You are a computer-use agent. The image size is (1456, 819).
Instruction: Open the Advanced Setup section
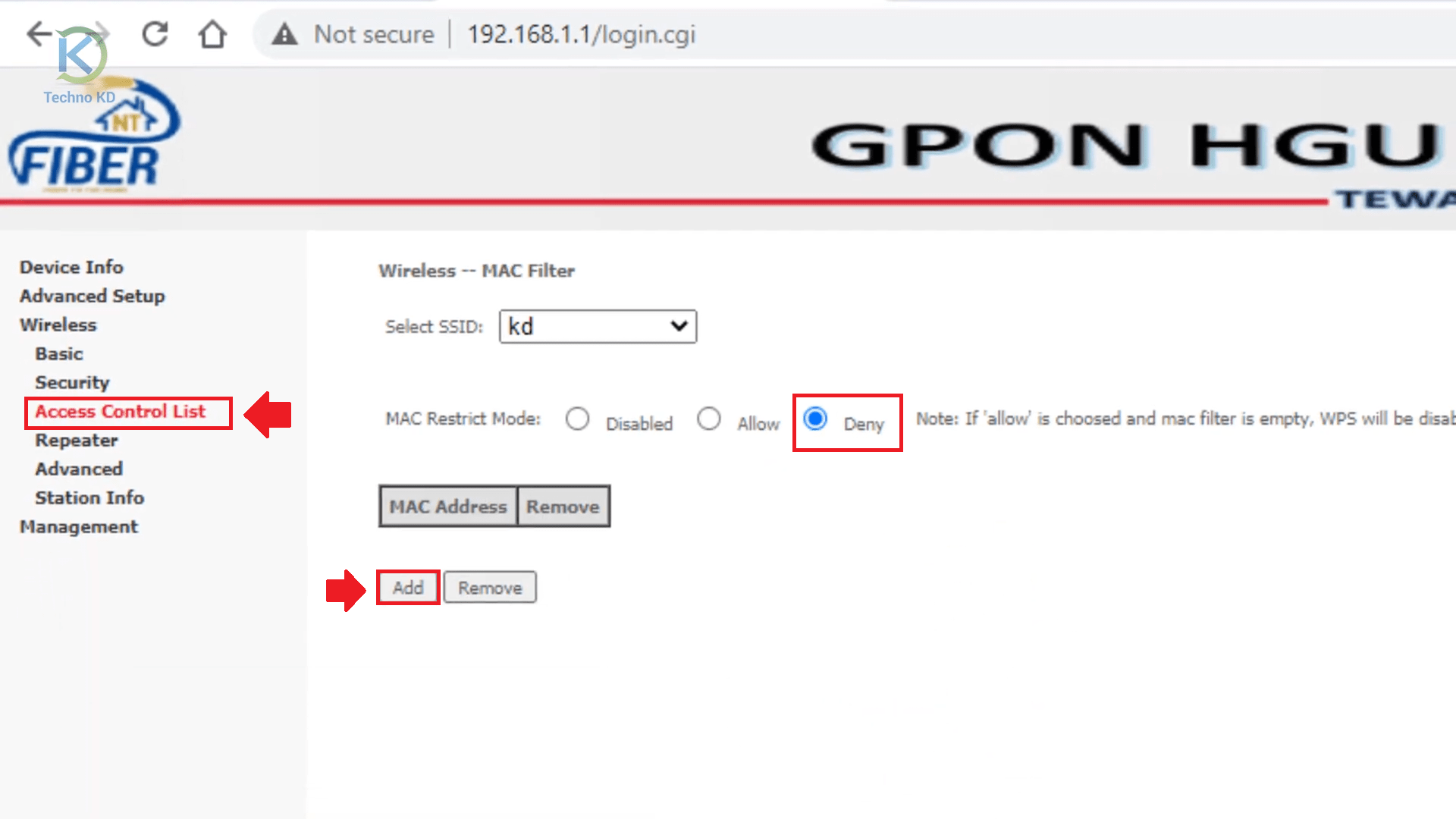(92, 296)
